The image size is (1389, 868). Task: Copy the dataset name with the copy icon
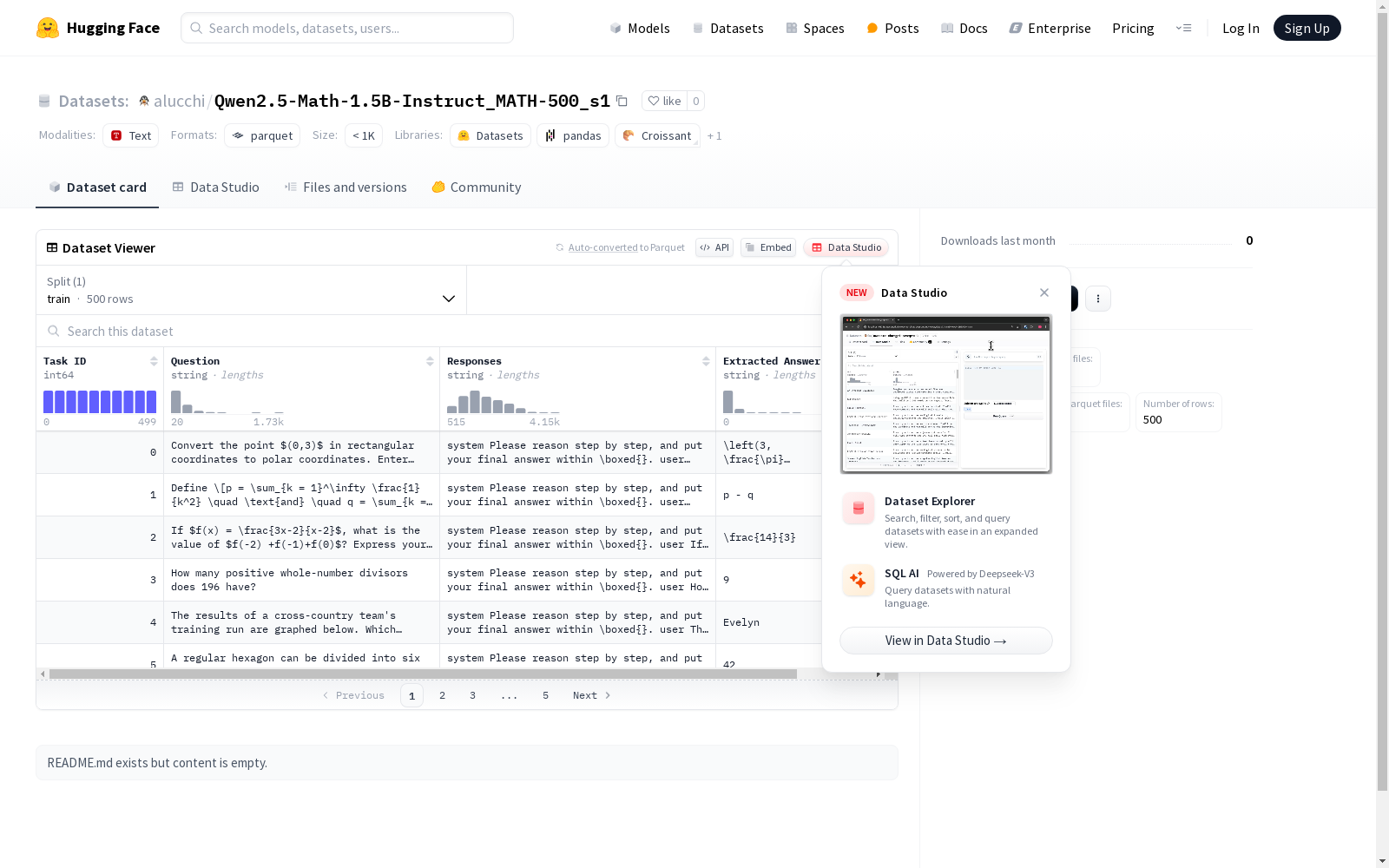622,101
